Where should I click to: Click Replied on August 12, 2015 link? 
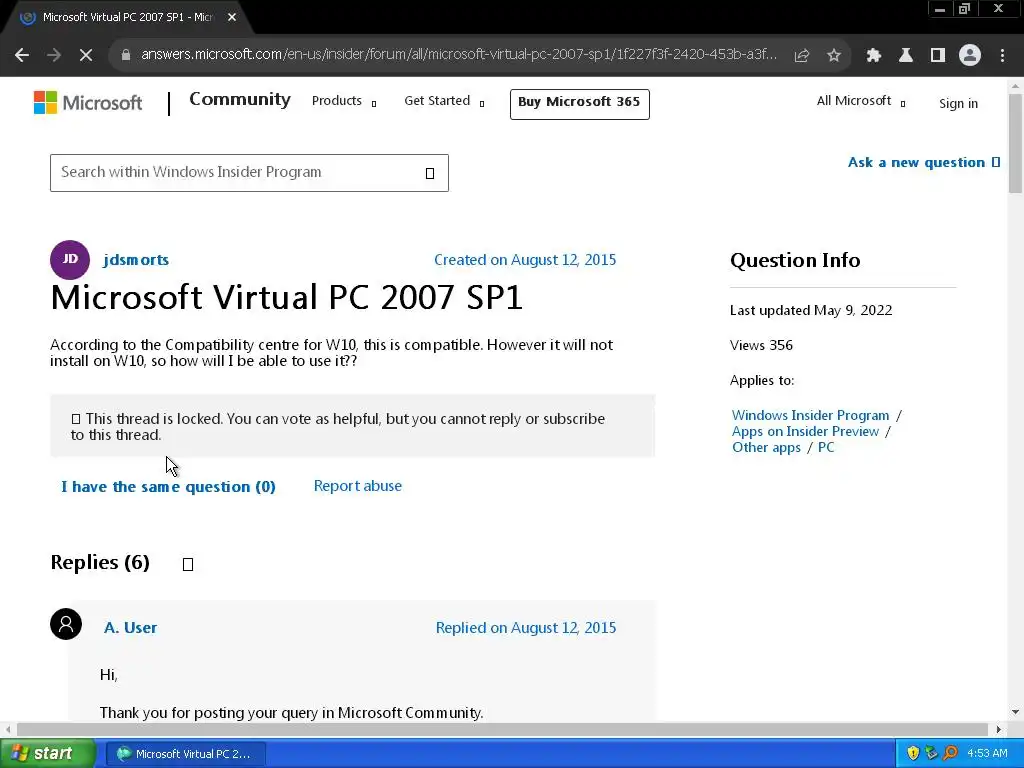click(x=526, y=628)
